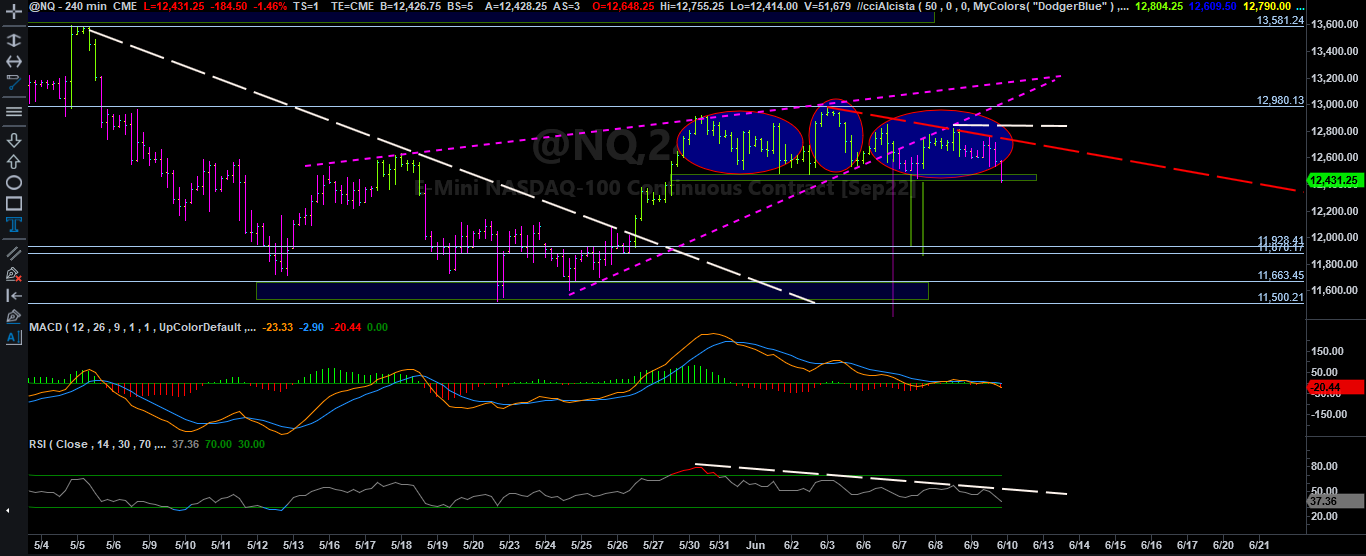Image resolution: width=1366 pixels, height=556 pixels.
Task: Select the trendline drawing tool
Action: click(14, 83)
